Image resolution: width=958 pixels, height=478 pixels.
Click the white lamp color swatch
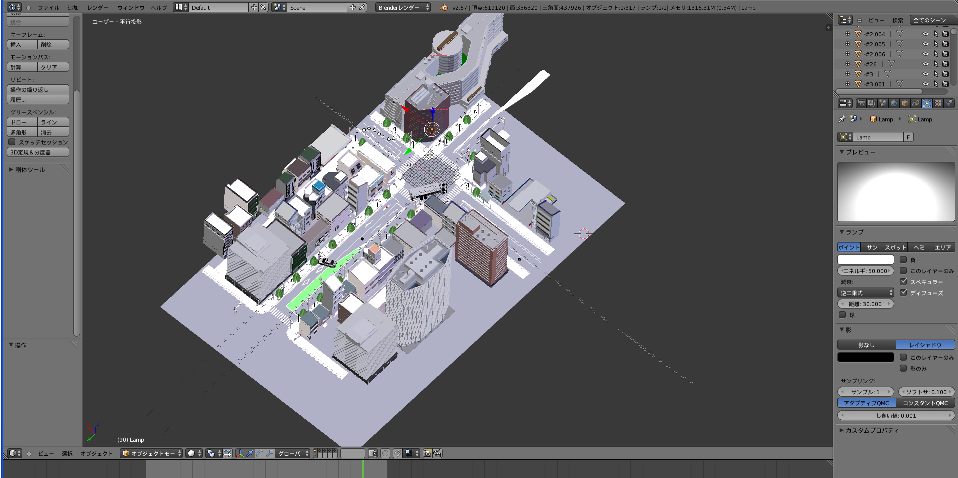866,260
